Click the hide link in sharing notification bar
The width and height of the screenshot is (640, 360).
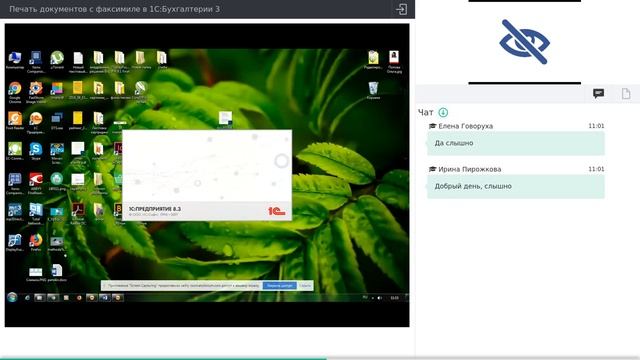305,286
